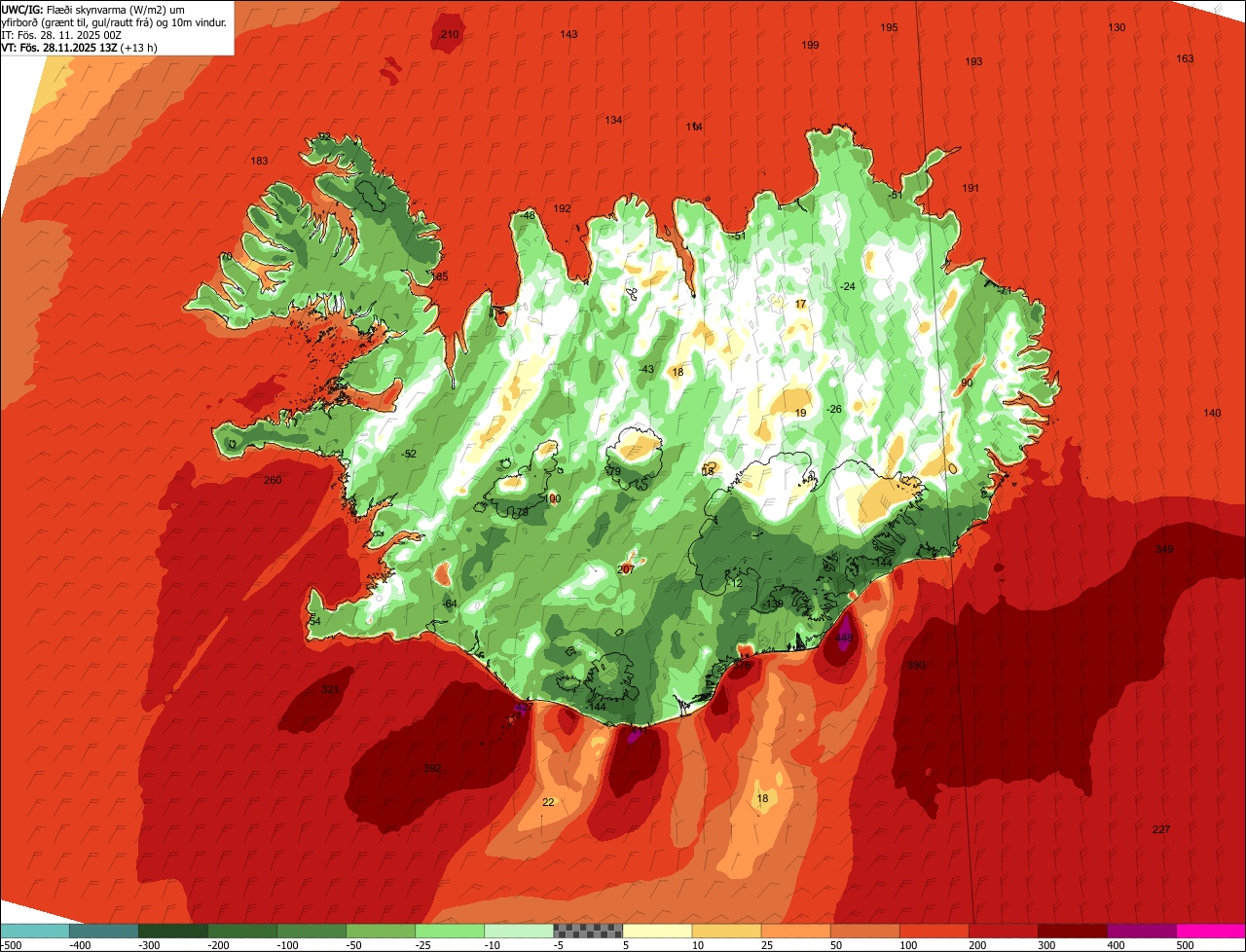This screenshot has width=1246, height=952.
Task: Select the -100 to -50 green legend swatch
Action: 311,931
